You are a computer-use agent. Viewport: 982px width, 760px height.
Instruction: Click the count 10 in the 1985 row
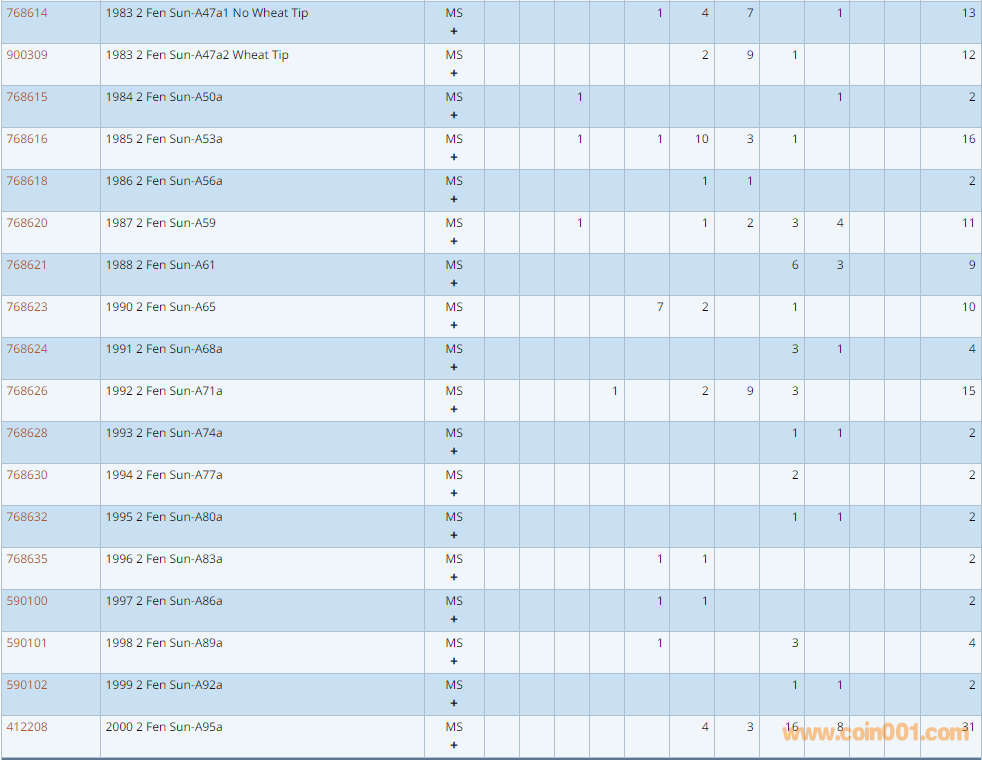[x=702, y=139]
